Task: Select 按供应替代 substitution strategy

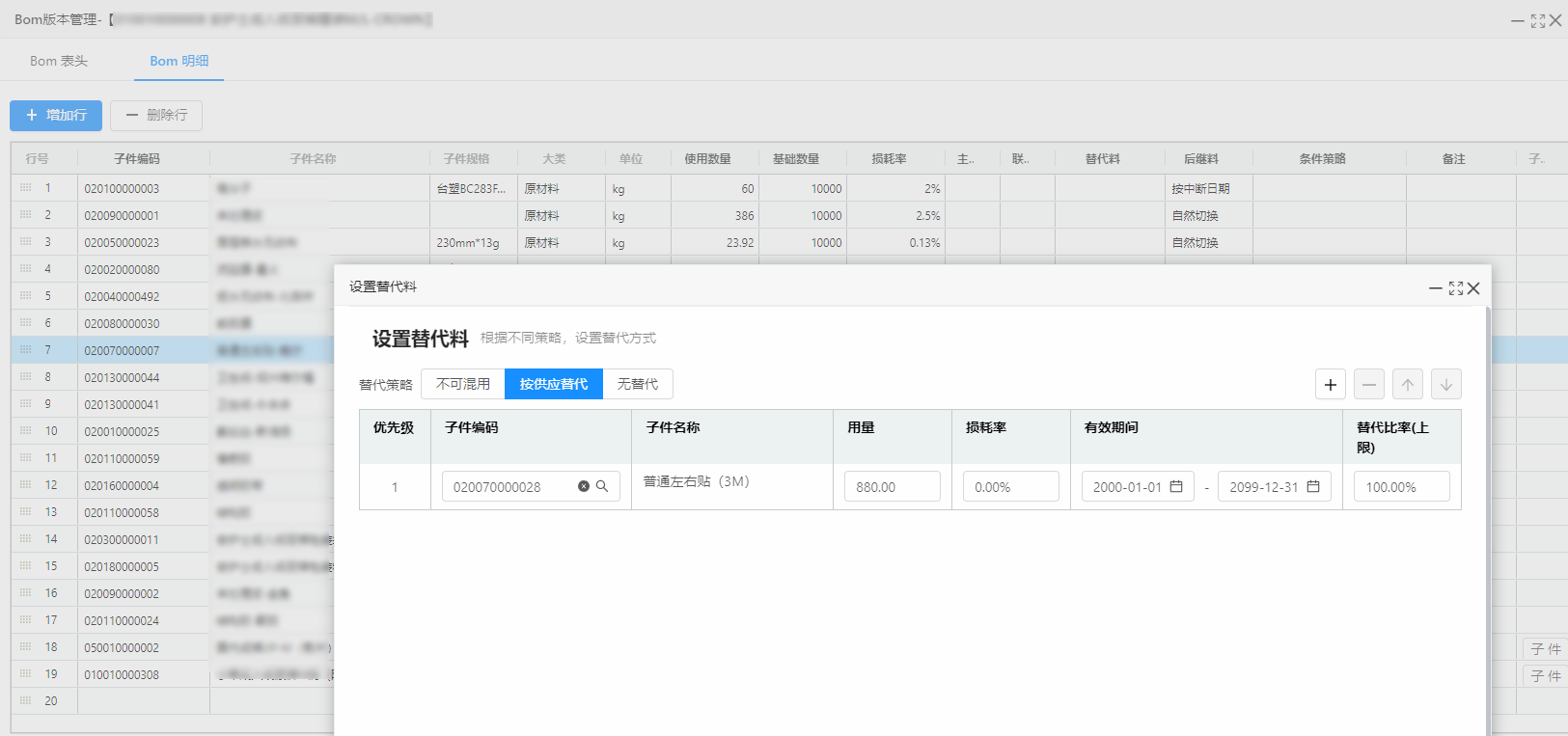Action: (554, 384)
